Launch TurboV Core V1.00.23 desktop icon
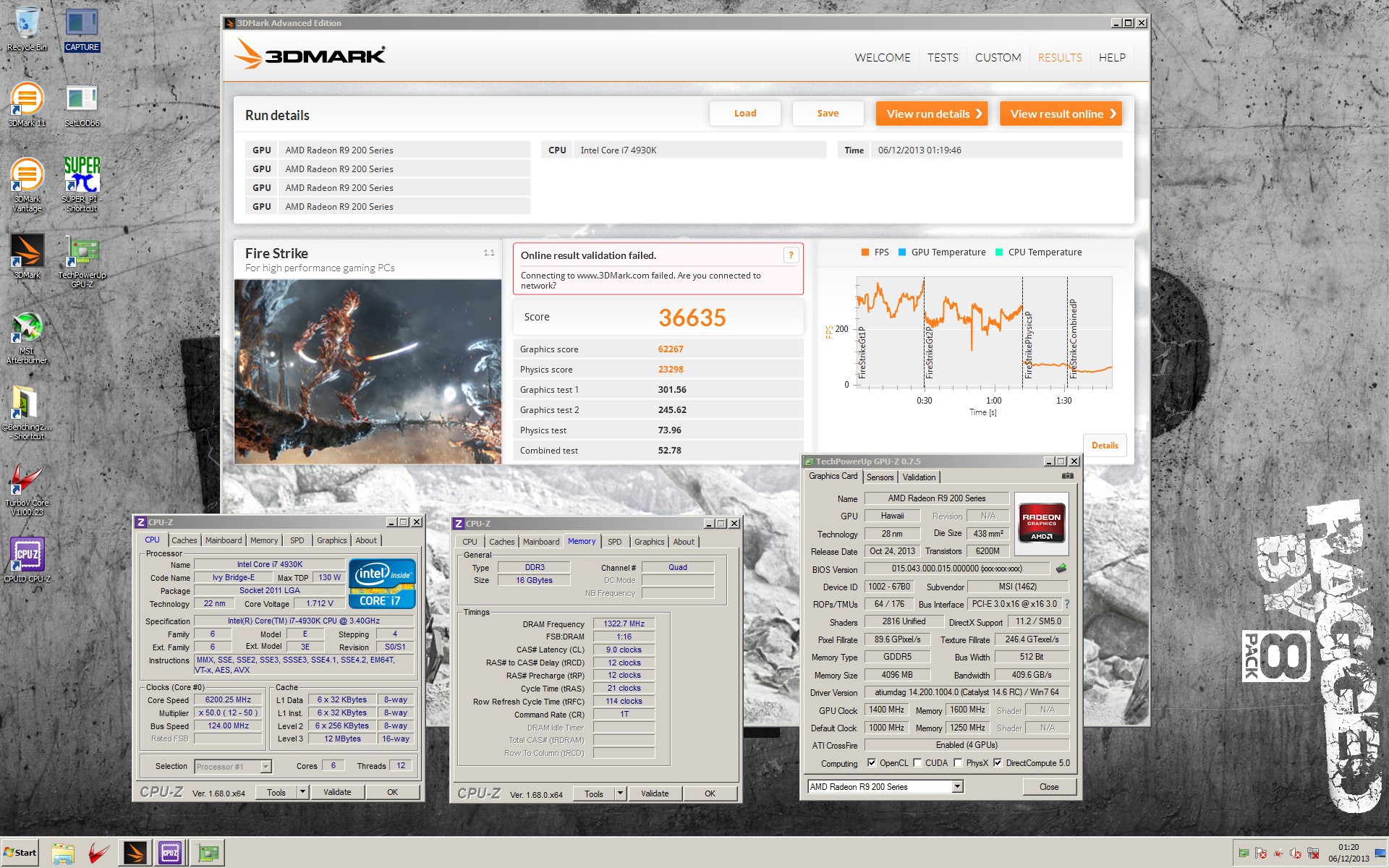Viewport: 1389px width, 868px height. pyautogui.click(x=27, y=489)
